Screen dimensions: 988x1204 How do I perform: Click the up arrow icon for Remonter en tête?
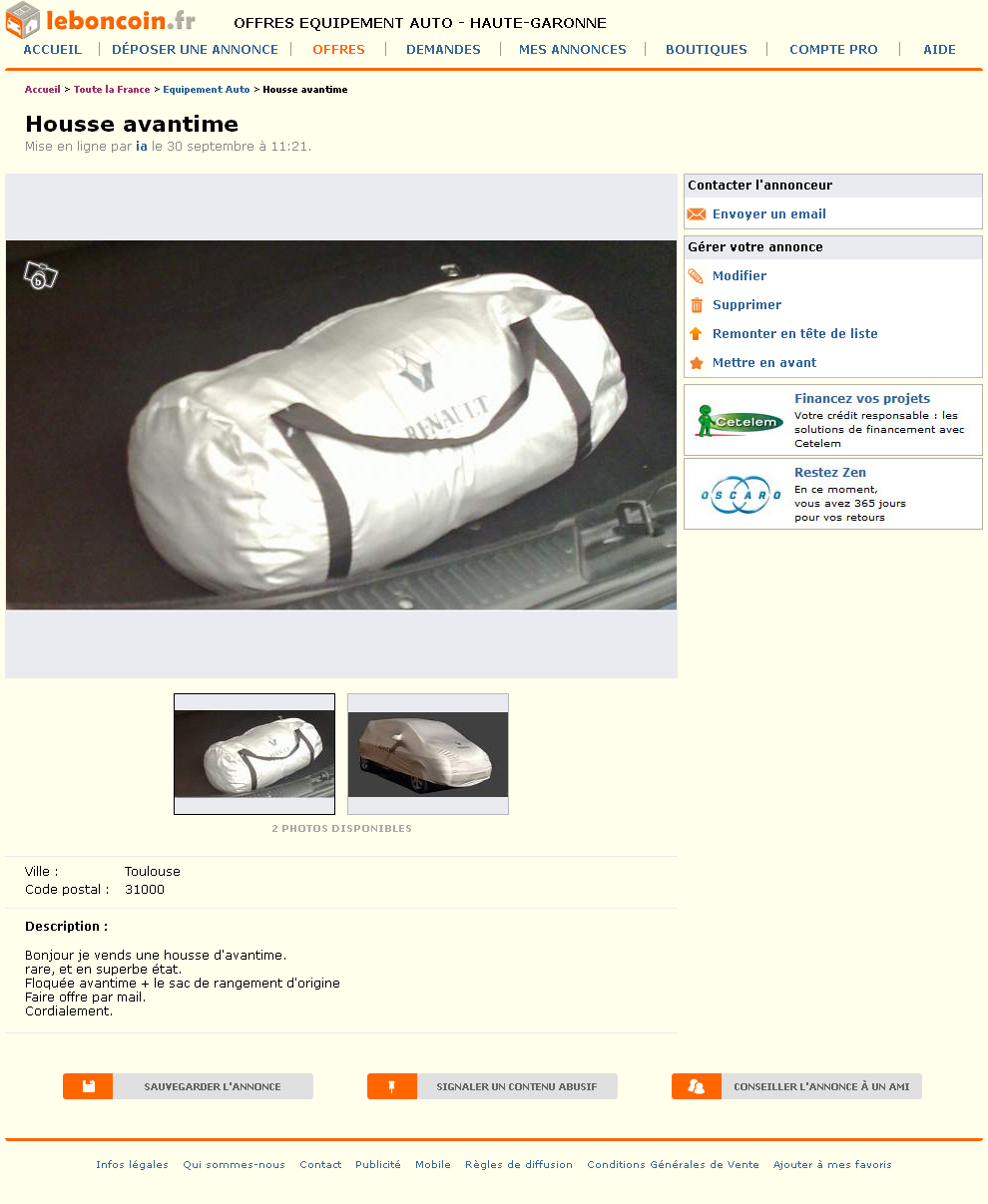(x=697, y=334)
